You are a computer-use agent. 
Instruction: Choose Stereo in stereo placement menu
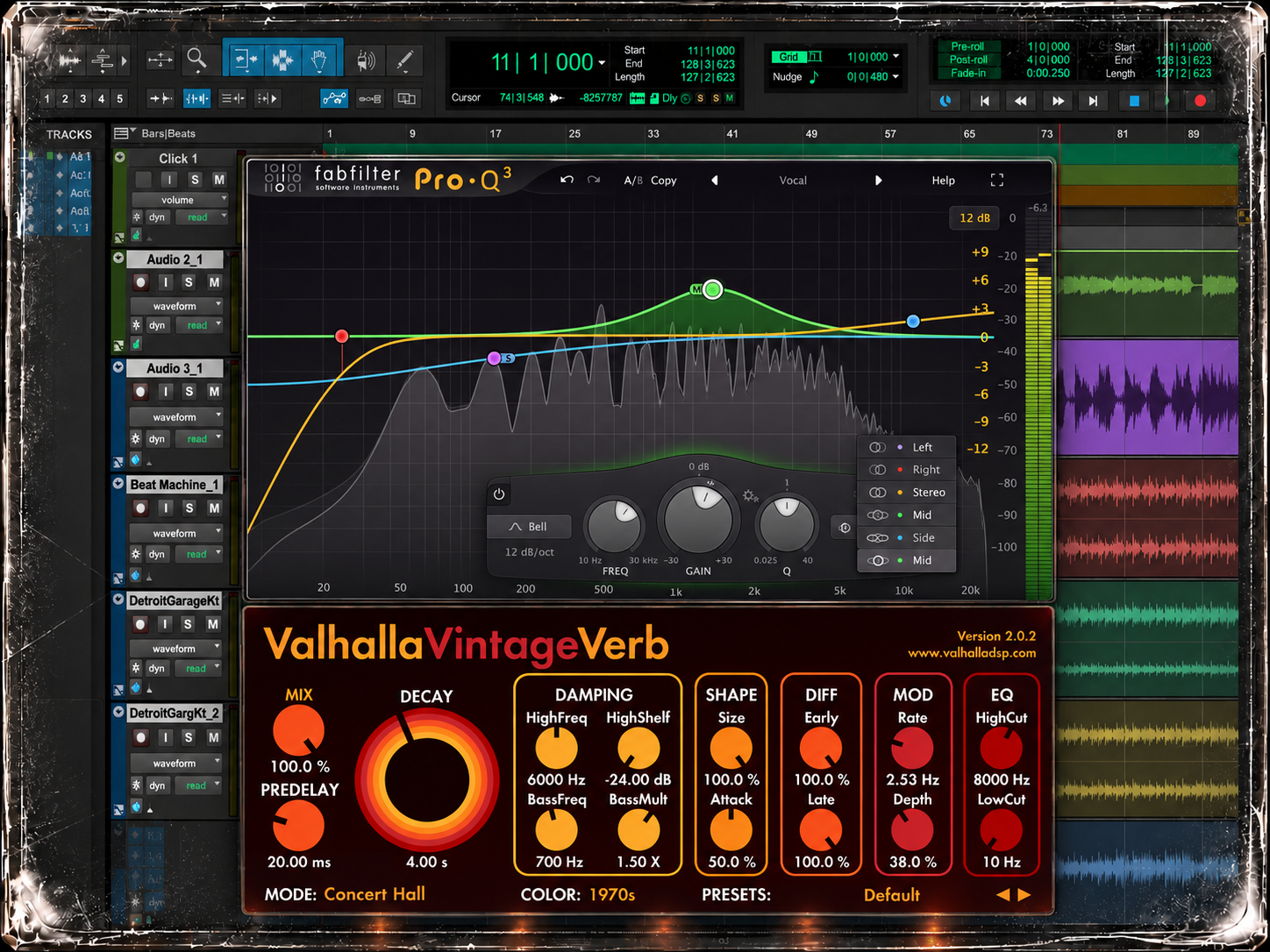pyautogui.click(x=906, y=493)
